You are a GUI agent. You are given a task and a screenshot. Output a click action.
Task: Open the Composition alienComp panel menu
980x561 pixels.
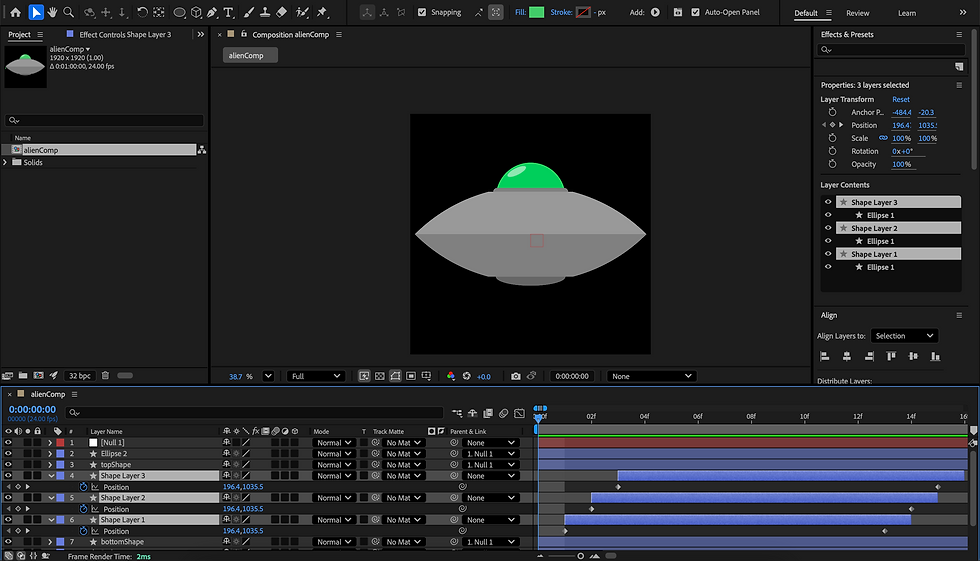tap(339, 34)
